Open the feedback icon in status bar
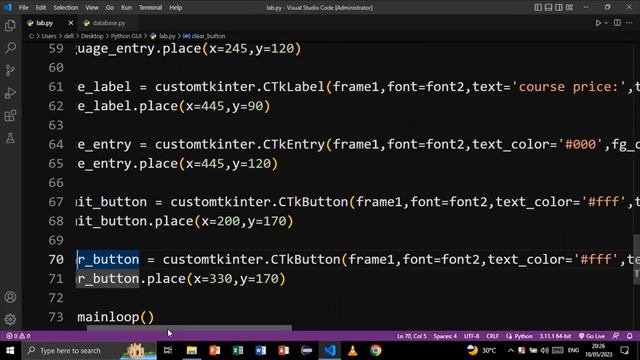 [616, 336]
